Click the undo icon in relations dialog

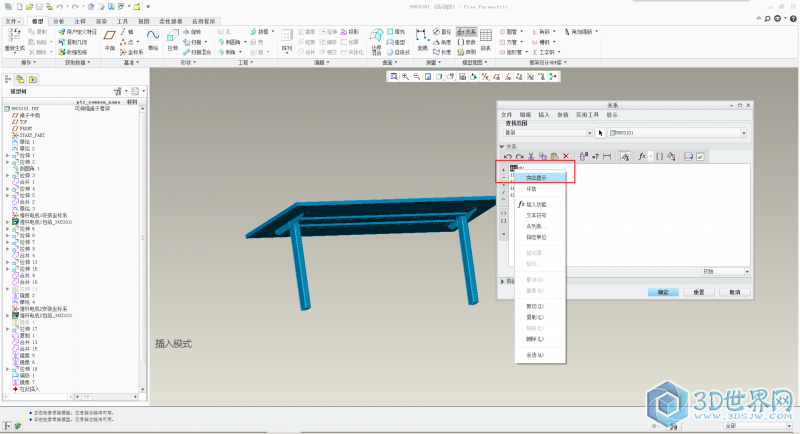(508, 156)
